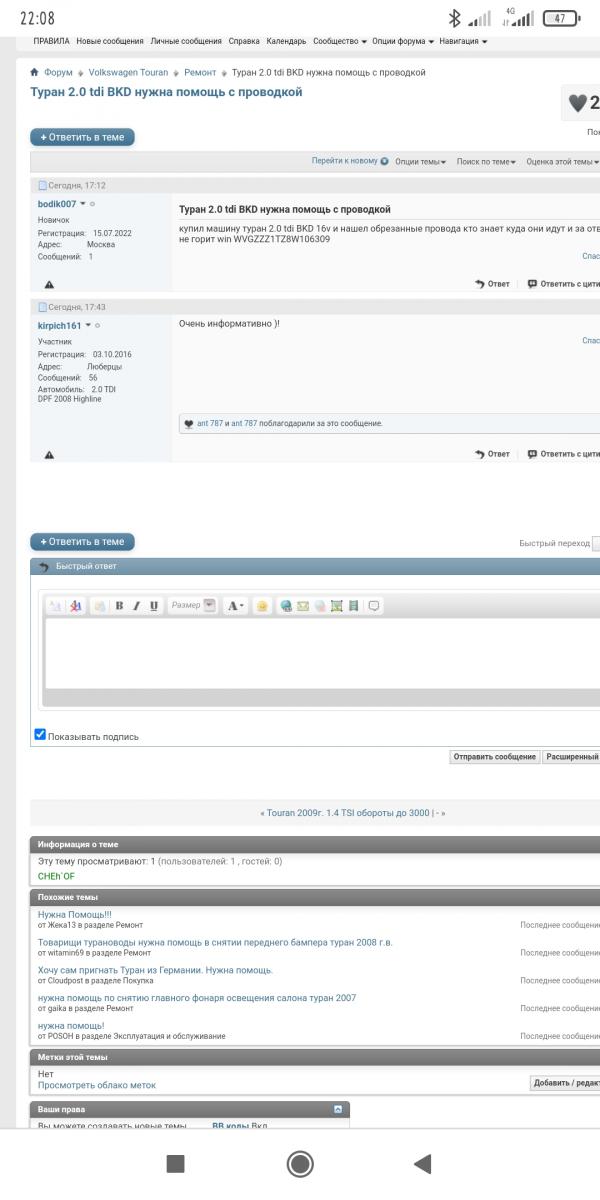Collapse the 'Ваши права' panel

coord(338,1109)
